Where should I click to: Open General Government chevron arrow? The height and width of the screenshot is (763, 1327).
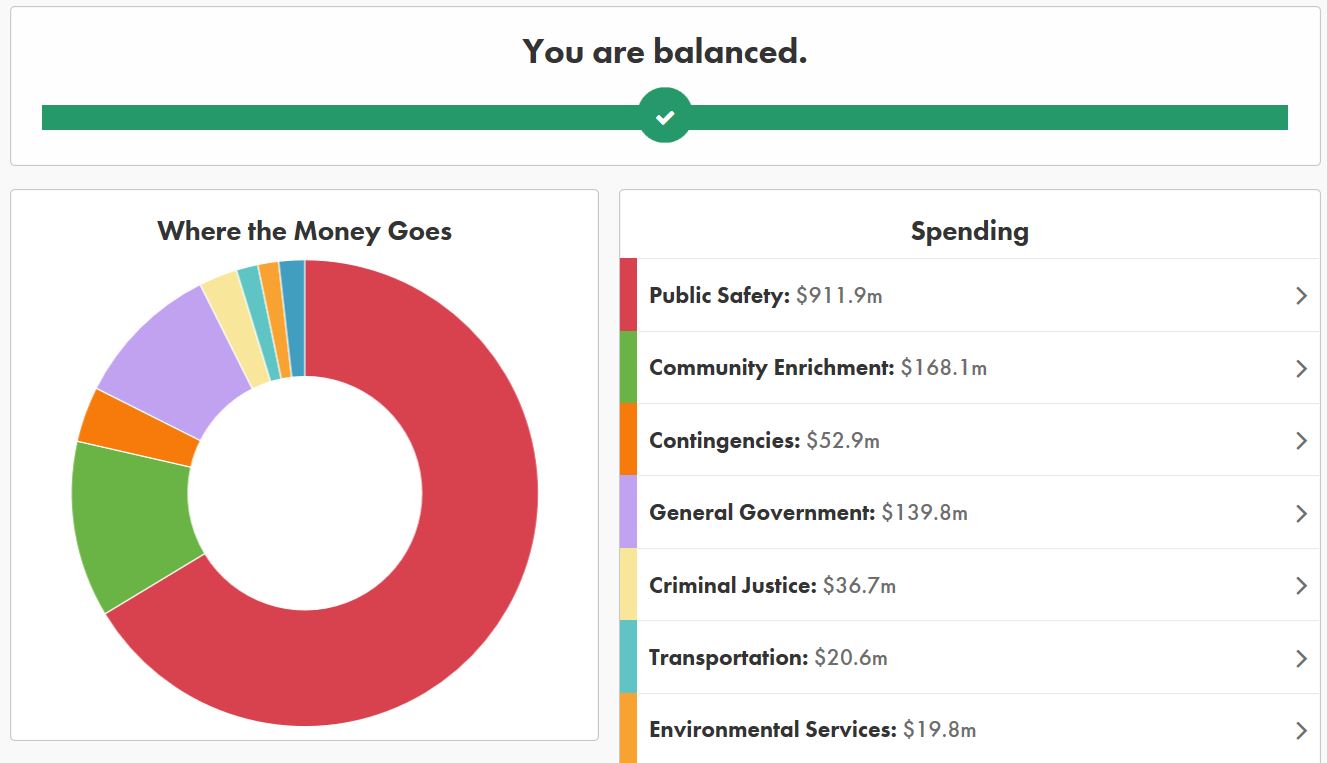[x=1301, y=513]
